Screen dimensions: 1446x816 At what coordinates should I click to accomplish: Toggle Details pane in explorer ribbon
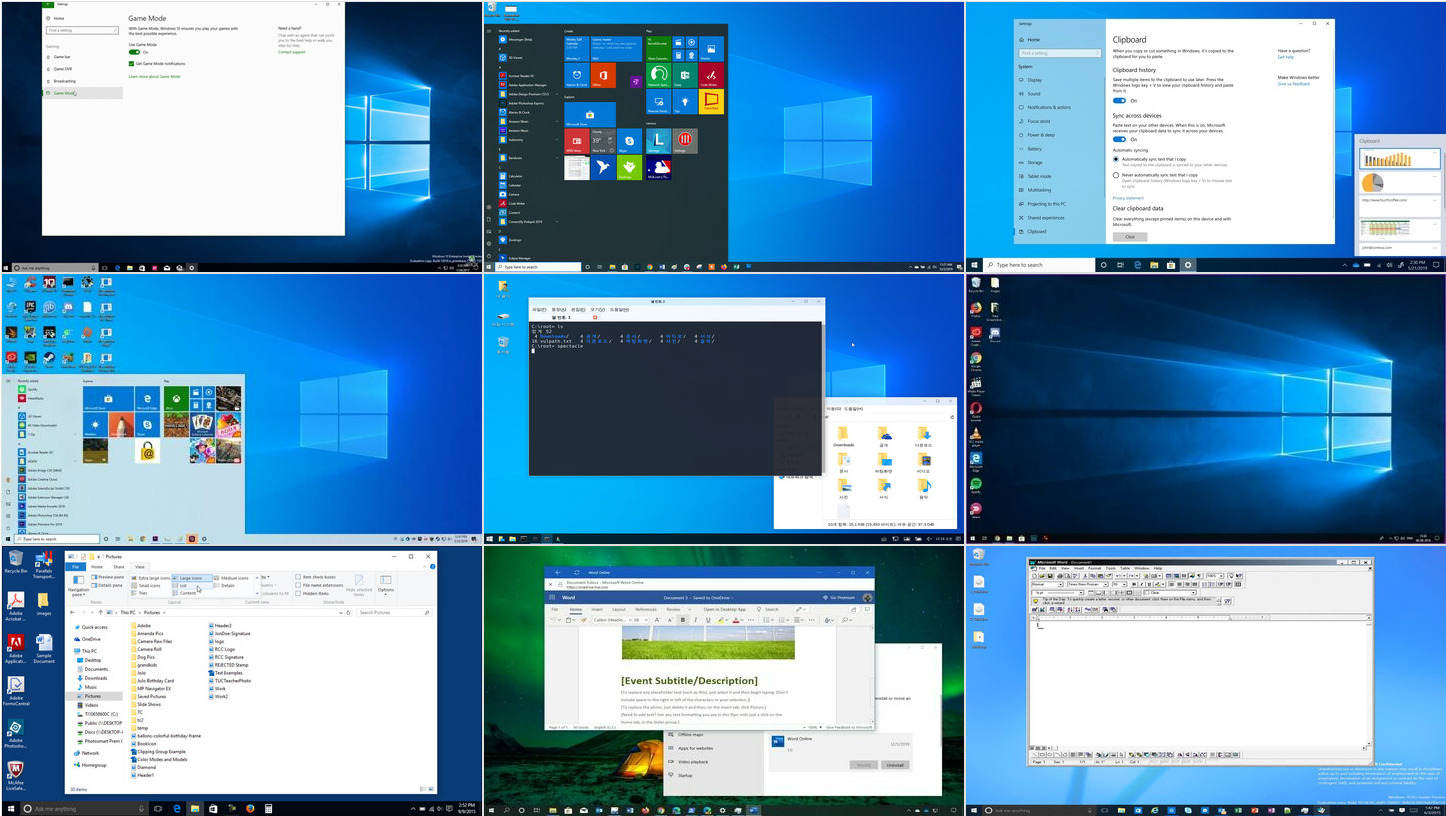(108, 585)
